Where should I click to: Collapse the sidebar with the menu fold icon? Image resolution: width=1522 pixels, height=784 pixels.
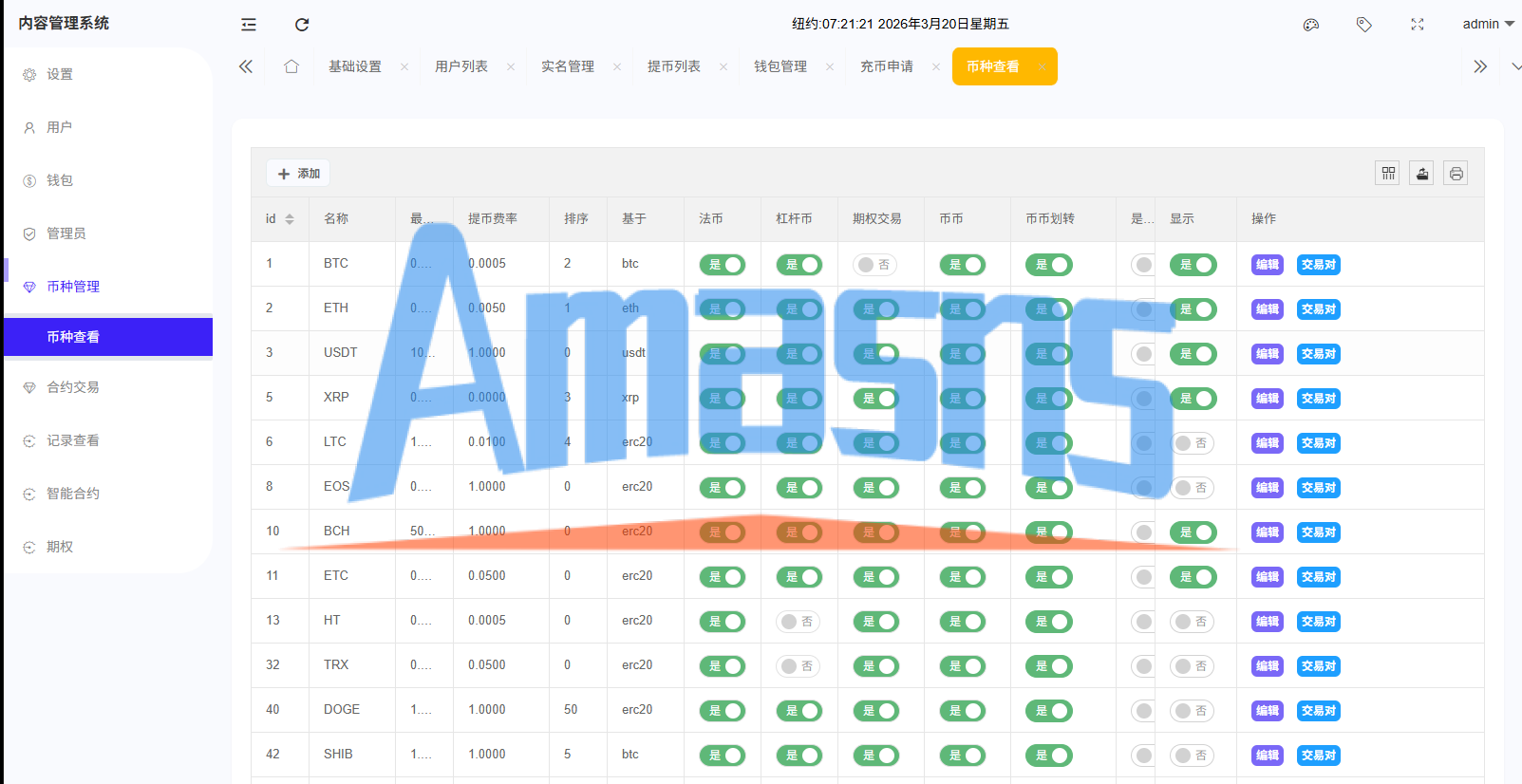pyautogui.click(x=249, y=25)
